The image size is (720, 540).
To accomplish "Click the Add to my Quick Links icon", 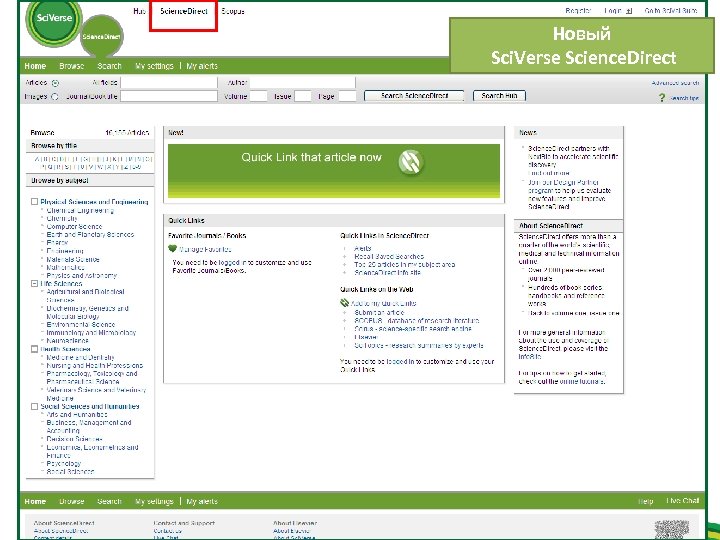I will pos(344,303).
